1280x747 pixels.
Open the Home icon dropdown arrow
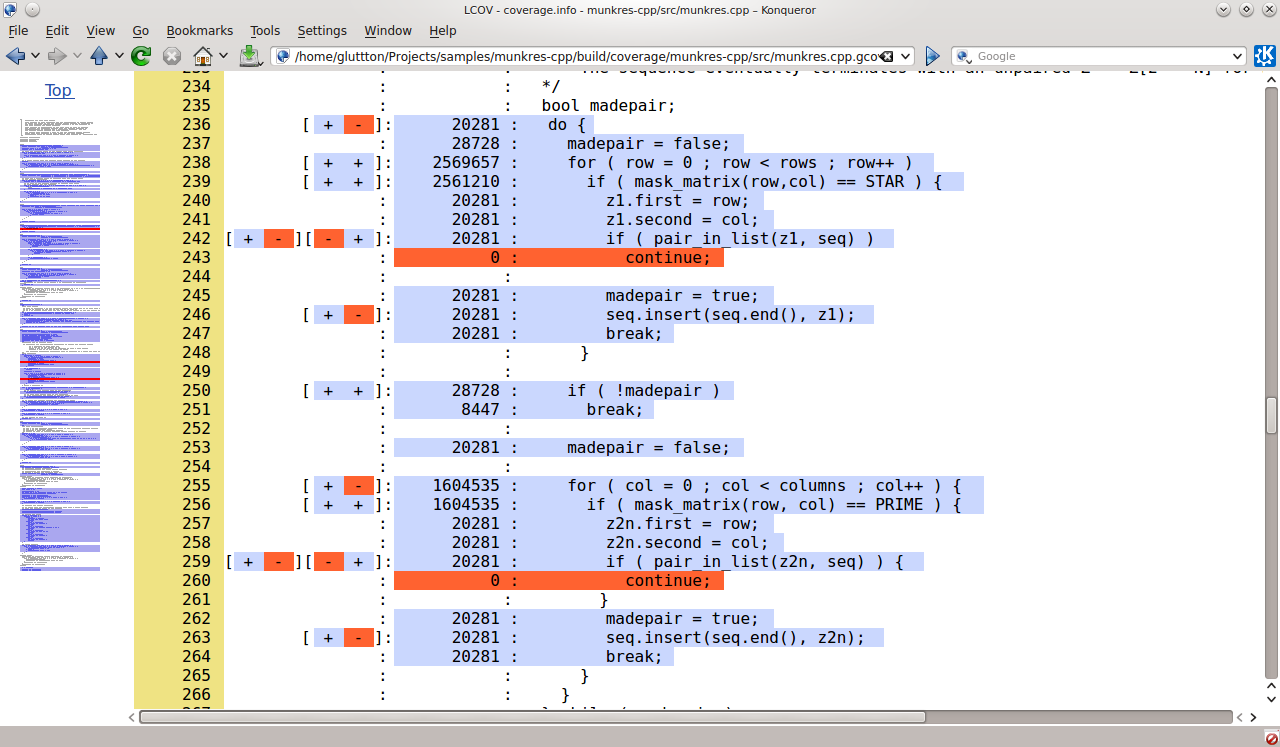(x=223, y=56)
